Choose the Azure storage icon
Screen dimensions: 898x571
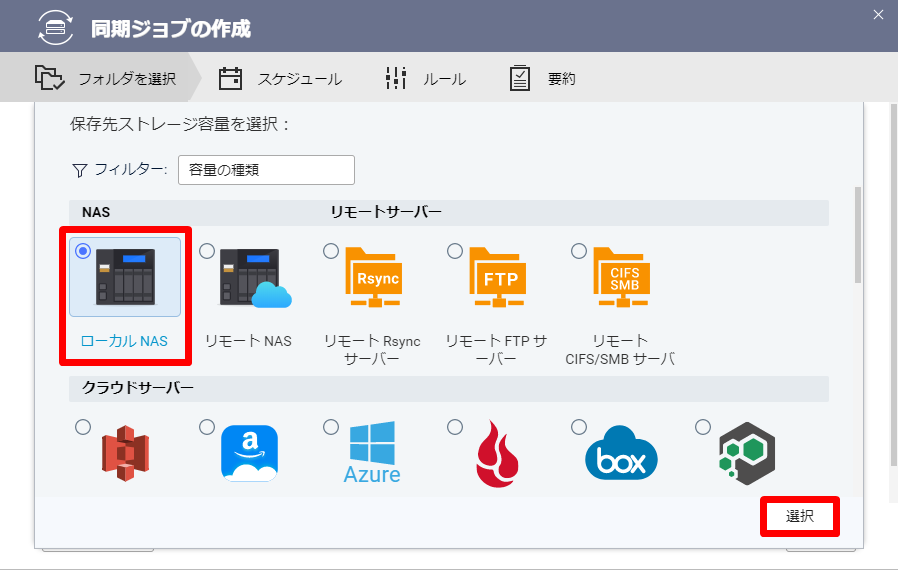coord(372,452)
